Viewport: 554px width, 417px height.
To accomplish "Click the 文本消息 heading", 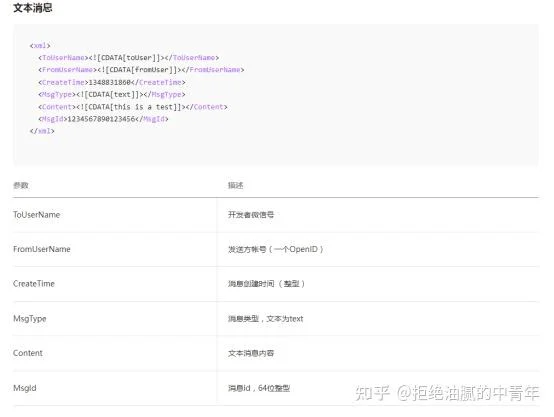I will pyautogui.click(x=33, y=8).
